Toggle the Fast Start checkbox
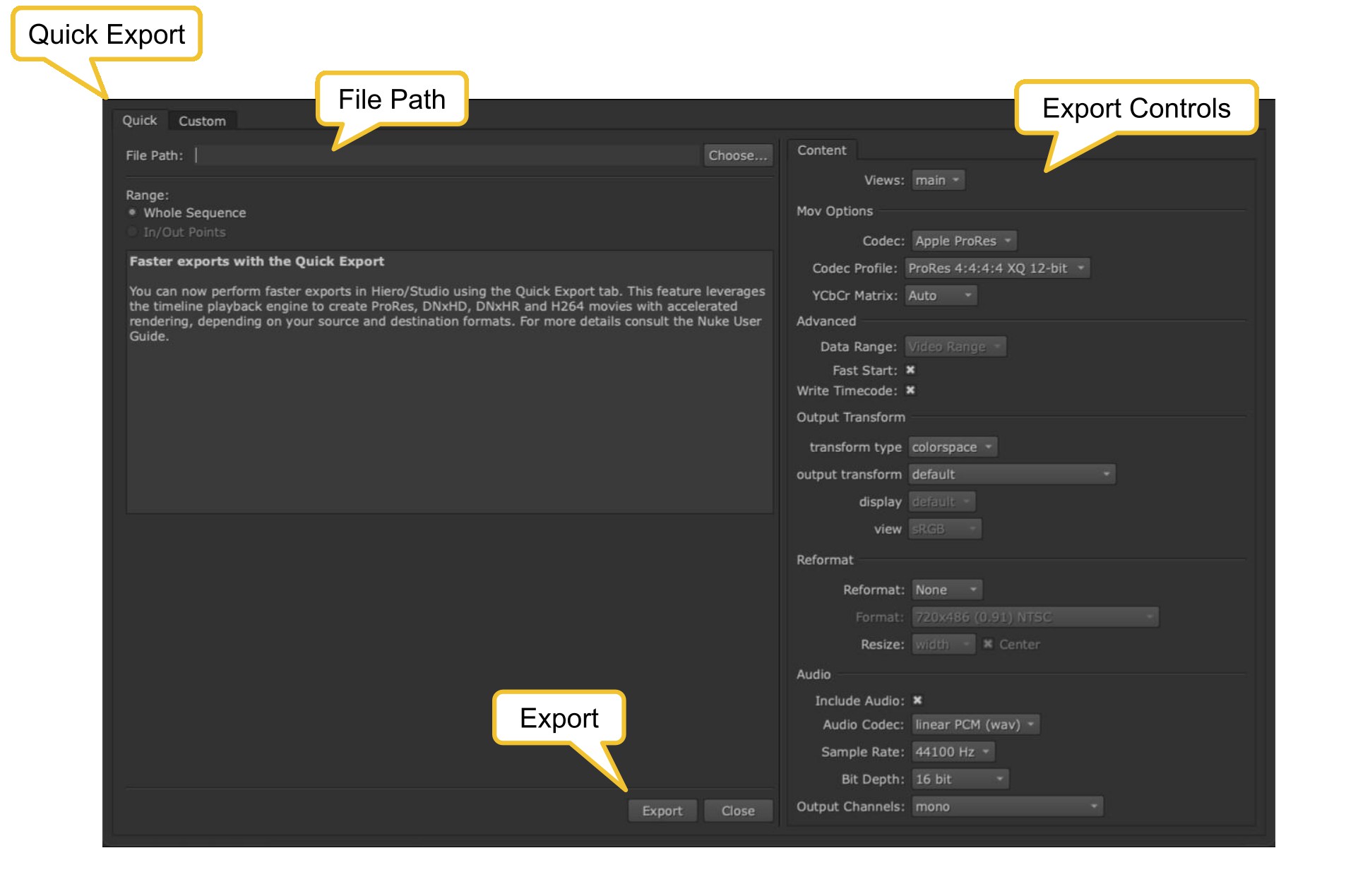Screen dimensions: 1370x896 (x=910, y=370)
